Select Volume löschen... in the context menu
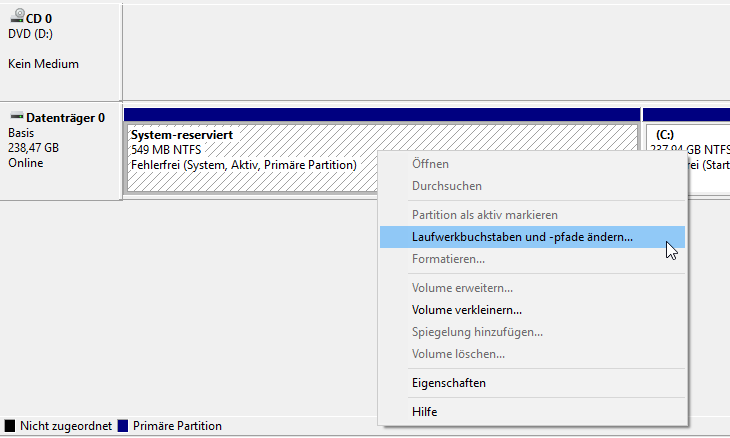Image resolution: width=730 pixels, height=438 pixels. pyautogui.click(x=458, y=354)
